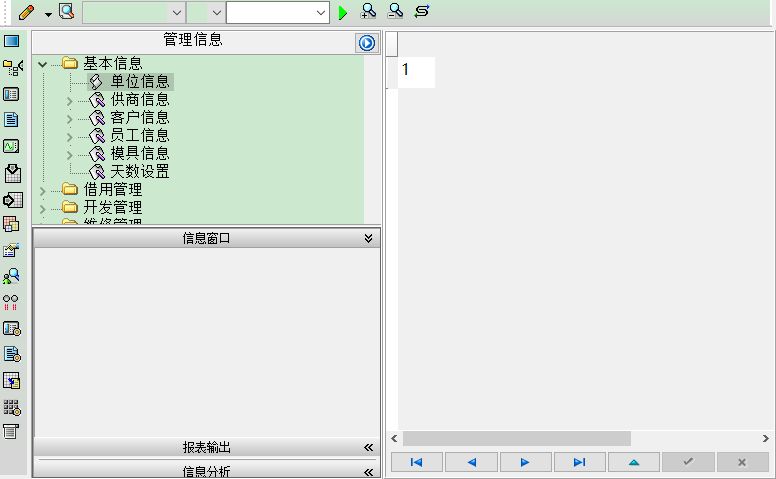Click the 信息窗口 panel header
The image size is (776, 479).
206,239
